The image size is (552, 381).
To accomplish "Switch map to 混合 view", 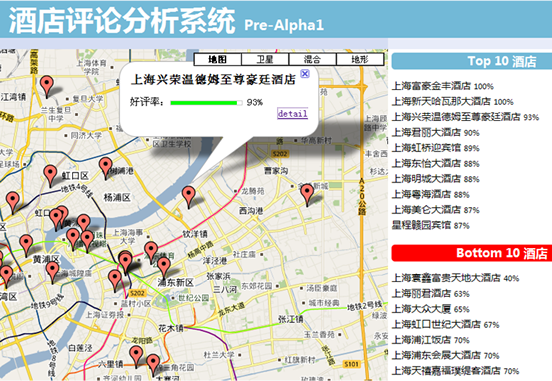I will pos(313,59).
